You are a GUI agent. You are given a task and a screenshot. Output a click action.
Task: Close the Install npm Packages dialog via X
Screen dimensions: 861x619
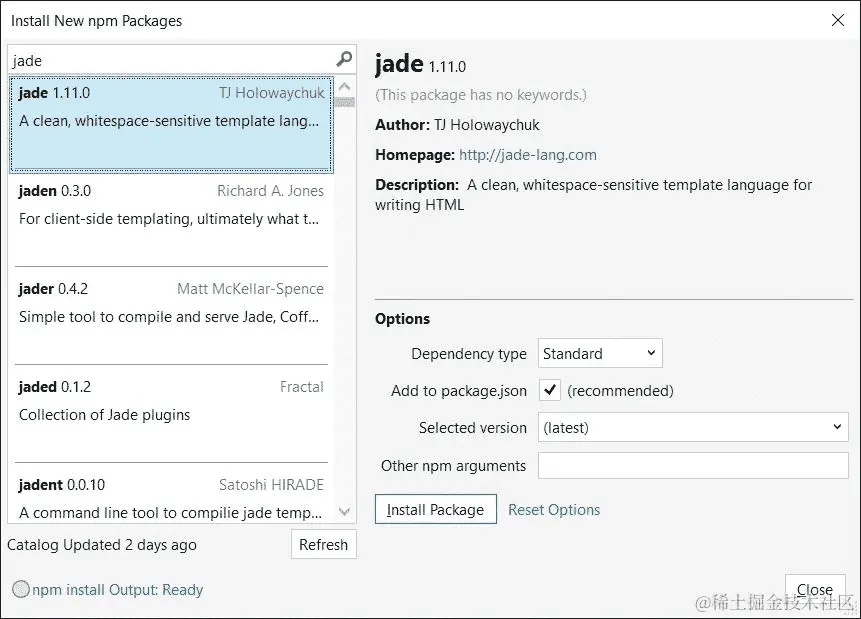point(838,20)
